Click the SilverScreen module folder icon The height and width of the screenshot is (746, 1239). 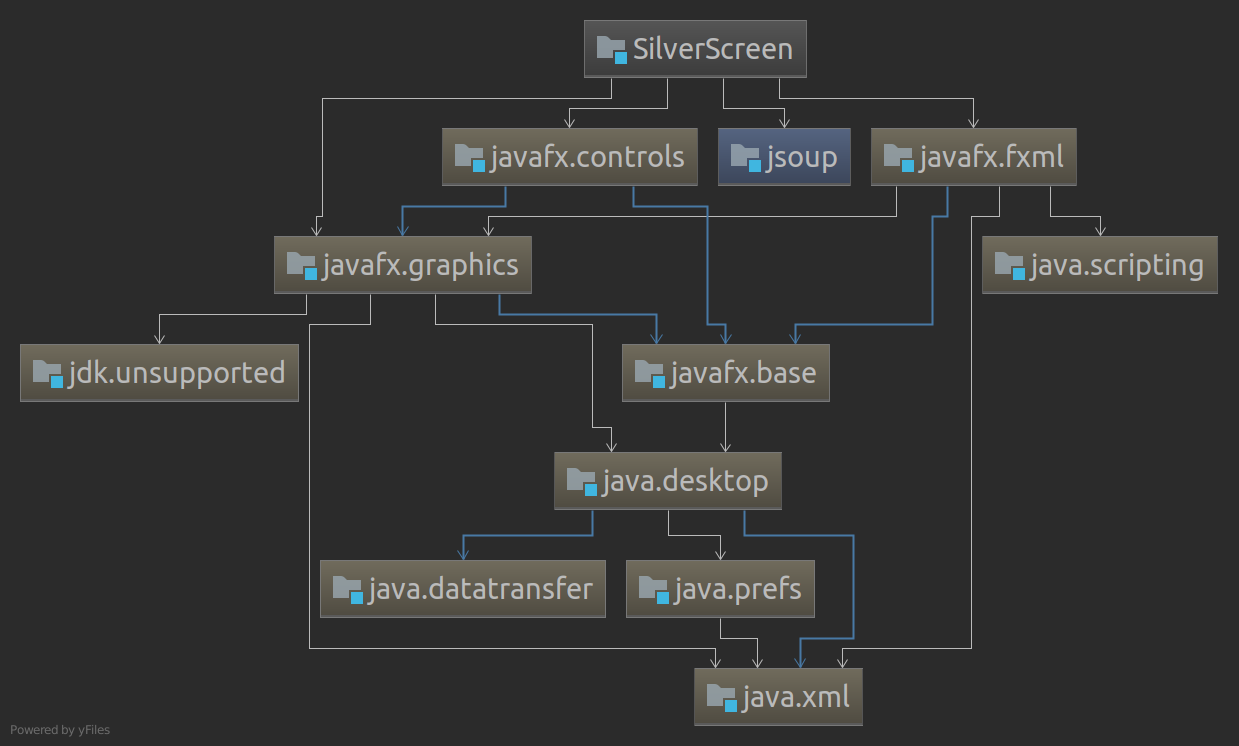click(x=612, y=49)
